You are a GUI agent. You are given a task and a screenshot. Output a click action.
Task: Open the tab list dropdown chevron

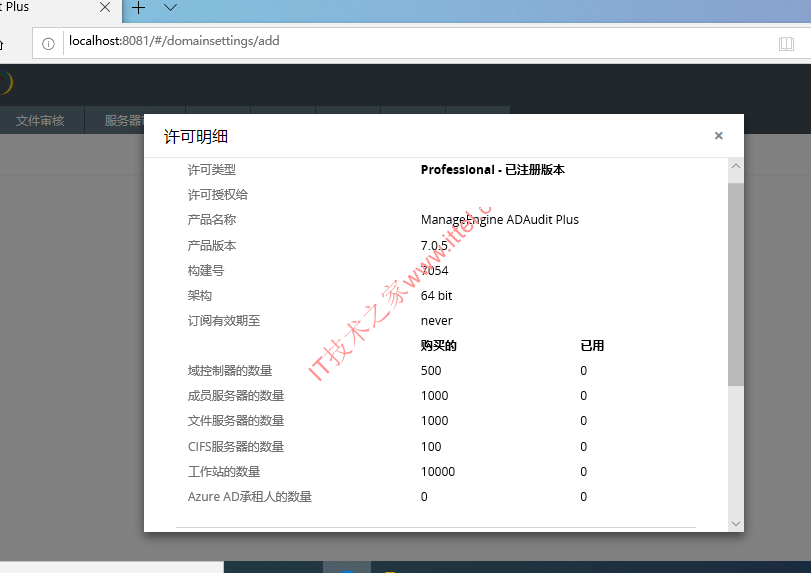click(x=170, y=8)
